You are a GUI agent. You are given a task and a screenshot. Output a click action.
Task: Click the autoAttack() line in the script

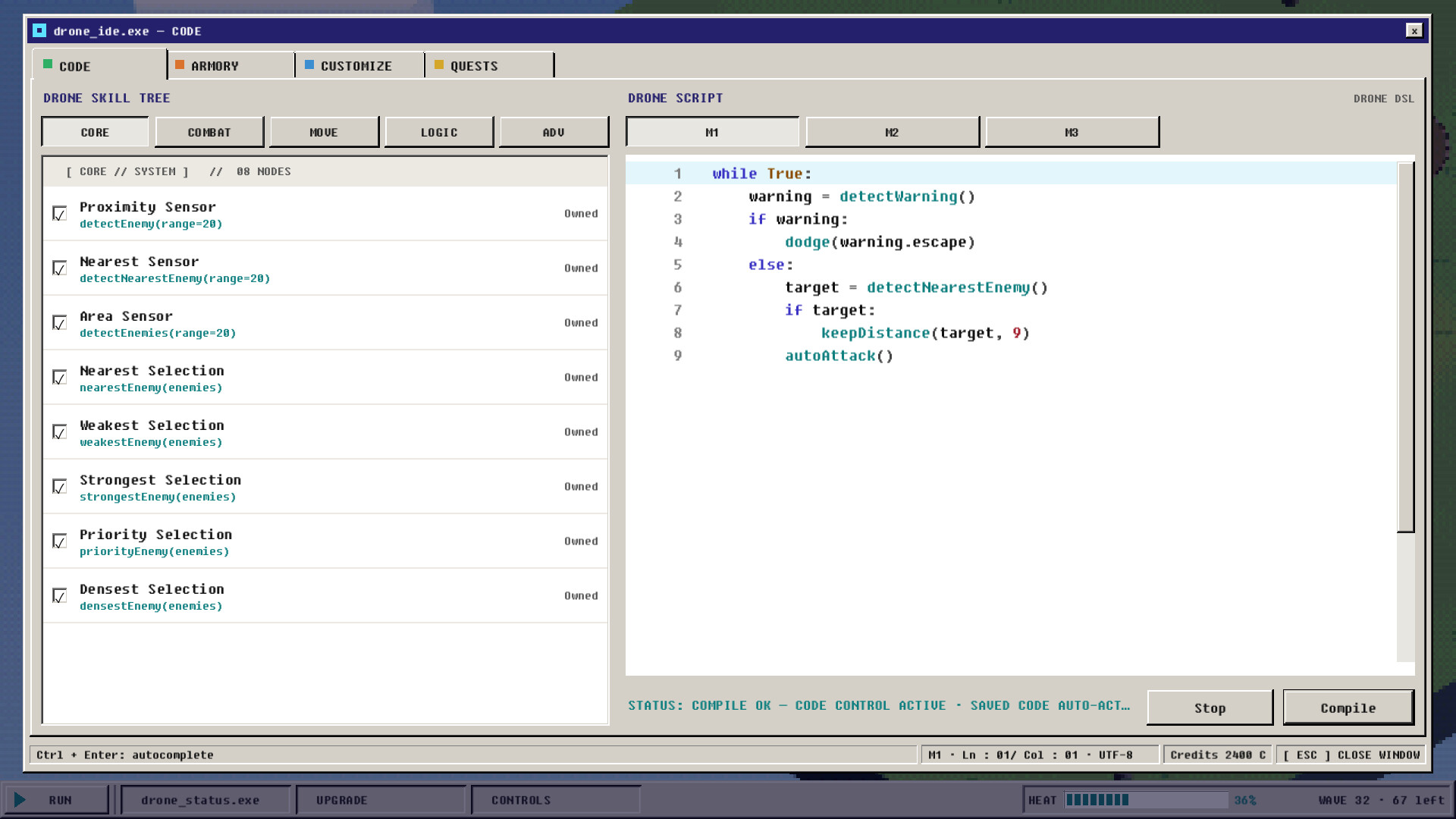tap(839, 356)
